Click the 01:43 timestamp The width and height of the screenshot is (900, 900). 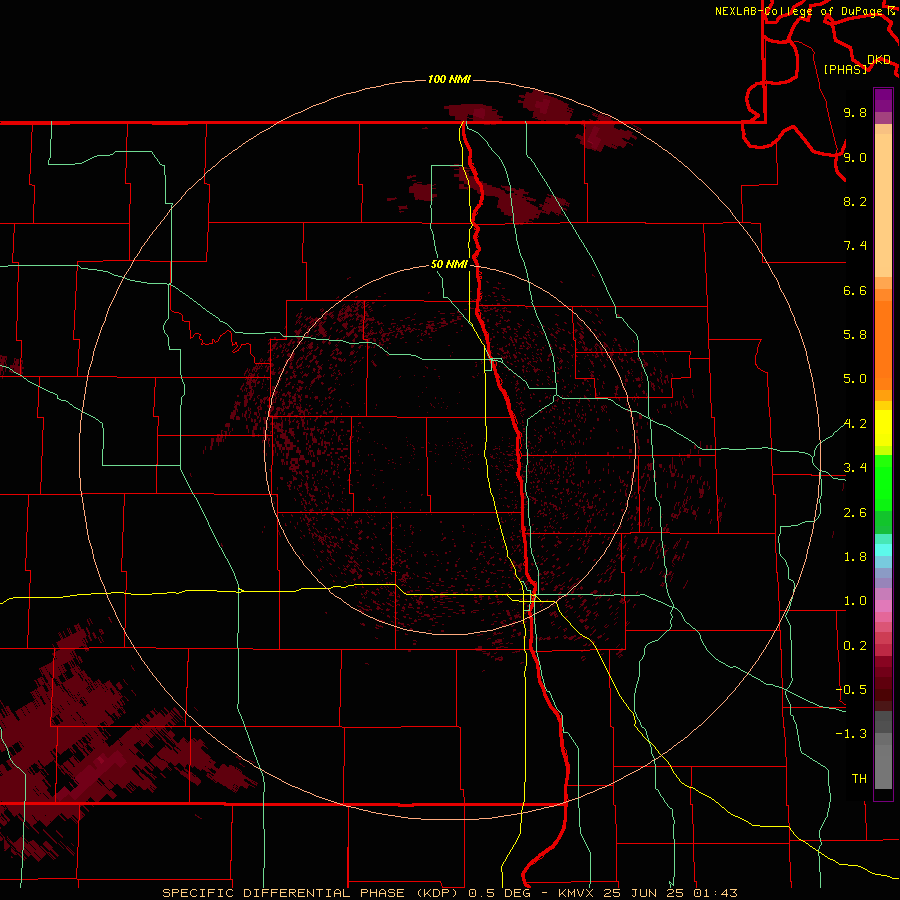[x=715, y=893]
